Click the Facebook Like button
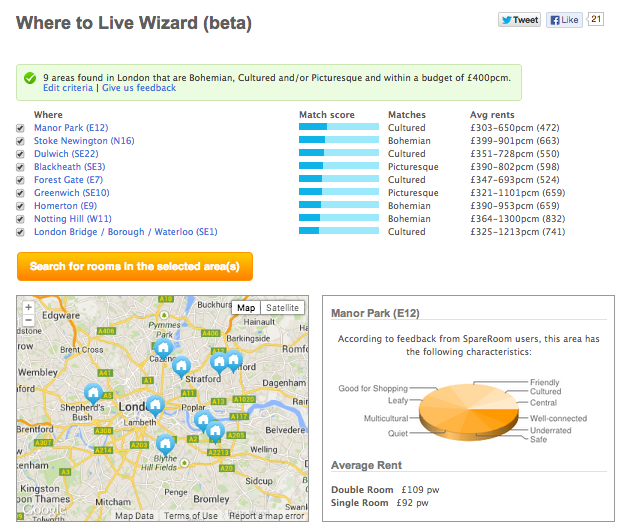Image resolution: width=631 pixels, height=532 pixels. tap(564, 20)
